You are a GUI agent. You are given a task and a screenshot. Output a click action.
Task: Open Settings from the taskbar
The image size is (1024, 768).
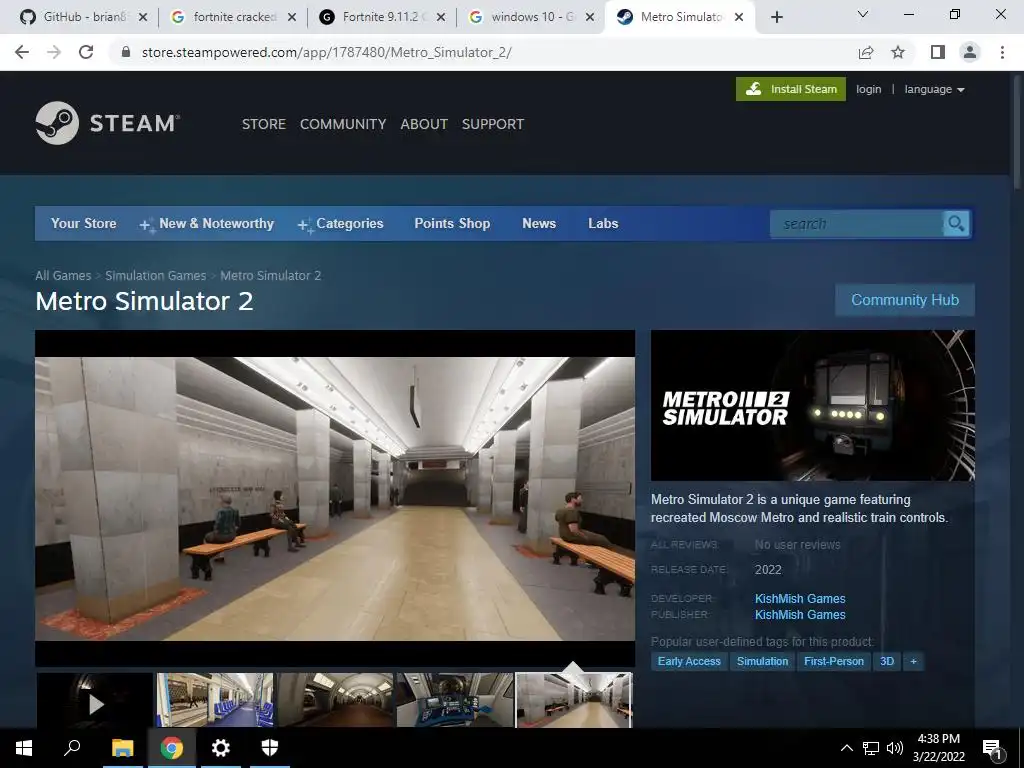(221, 748)
